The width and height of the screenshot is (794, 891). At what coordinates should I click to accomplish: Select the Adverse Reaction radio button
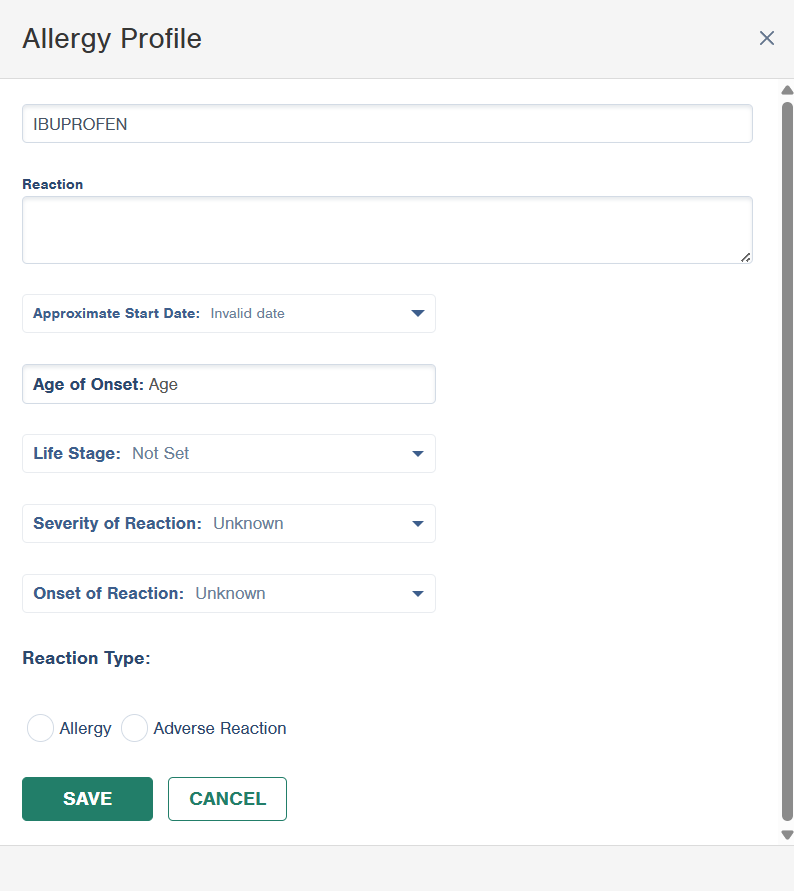coord(134,728)
